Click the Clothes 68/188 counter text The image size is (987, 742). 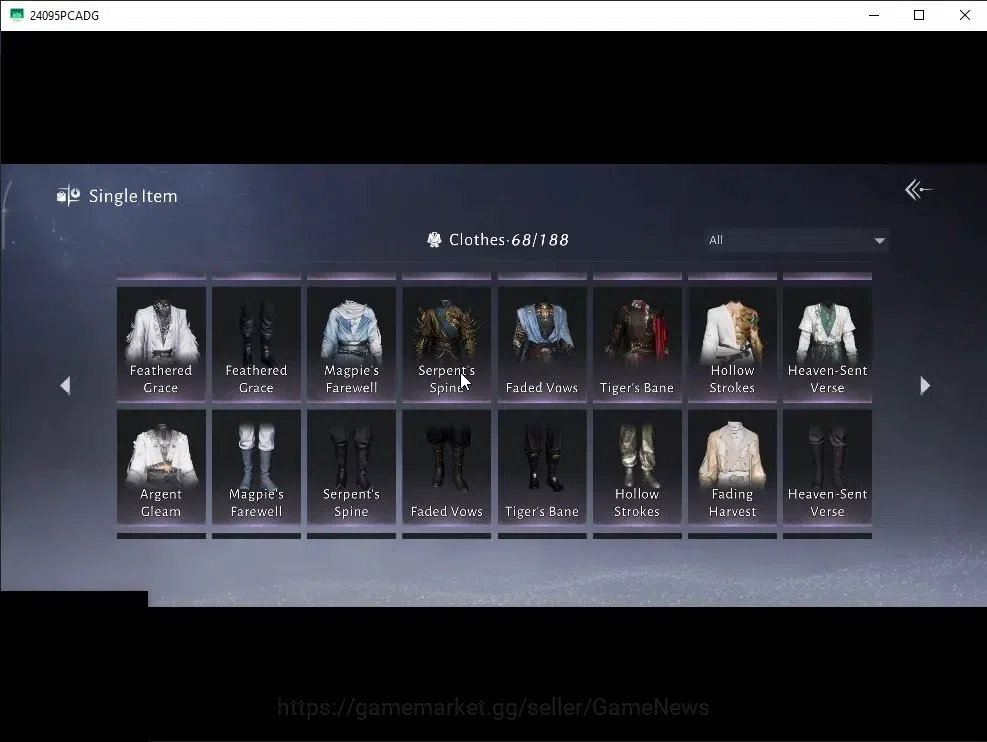click(x=509, y=240)
